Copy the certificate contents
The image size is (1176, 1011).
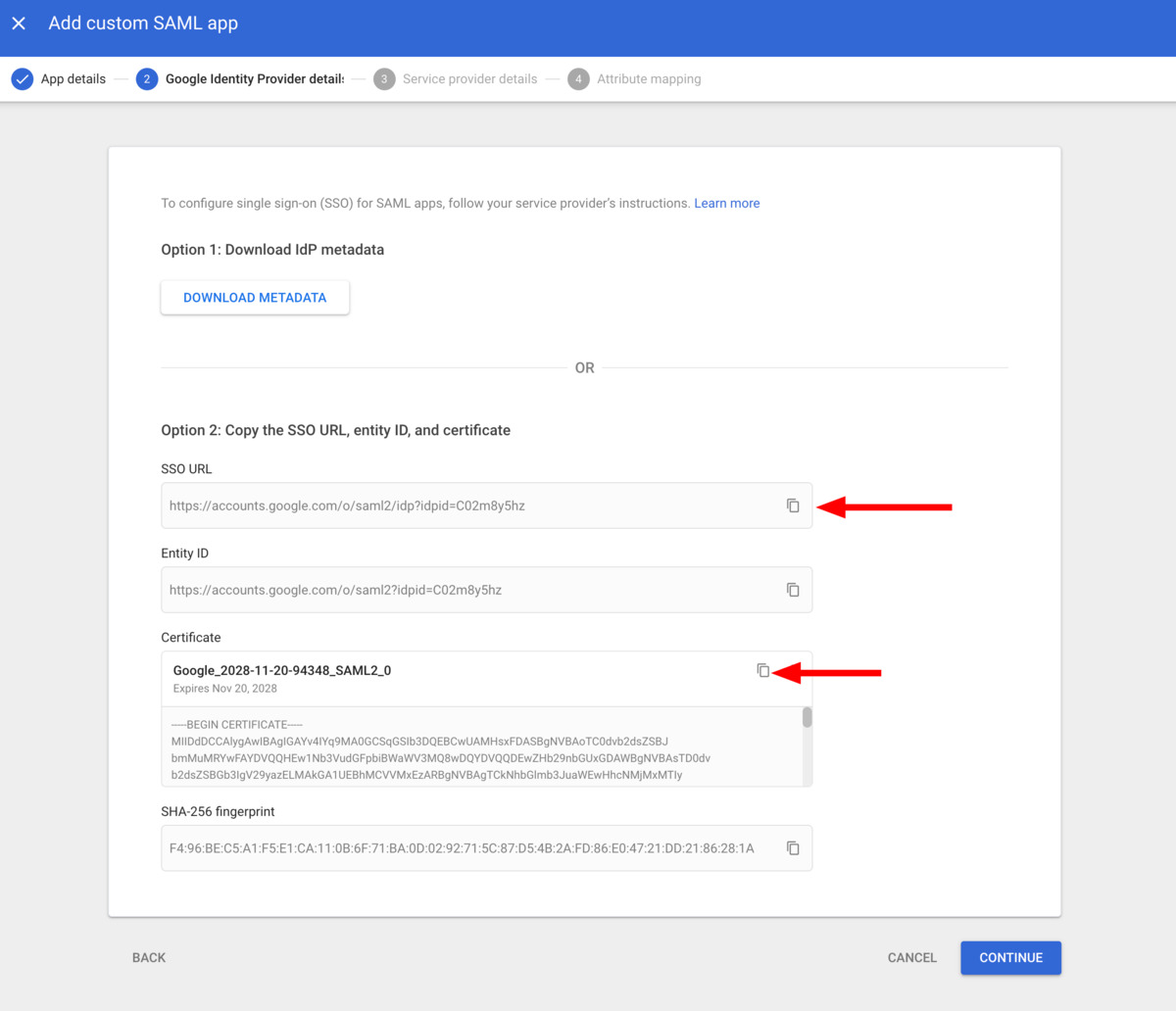point(762,670)
